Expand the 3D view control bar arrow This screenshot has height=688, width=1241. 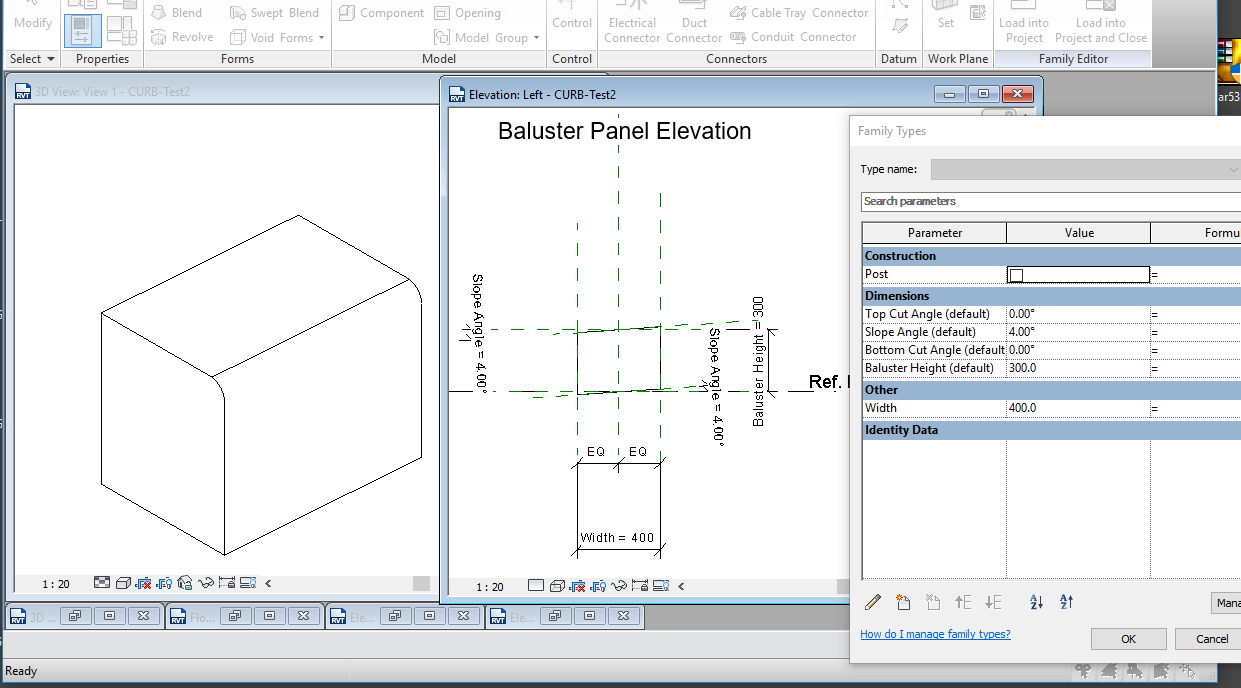tap(268, 583)
